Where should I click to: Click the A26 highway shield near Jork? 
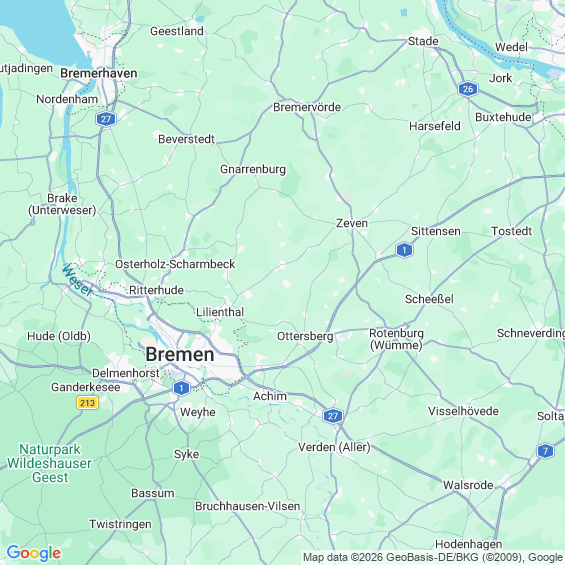(x=468, y=89)
